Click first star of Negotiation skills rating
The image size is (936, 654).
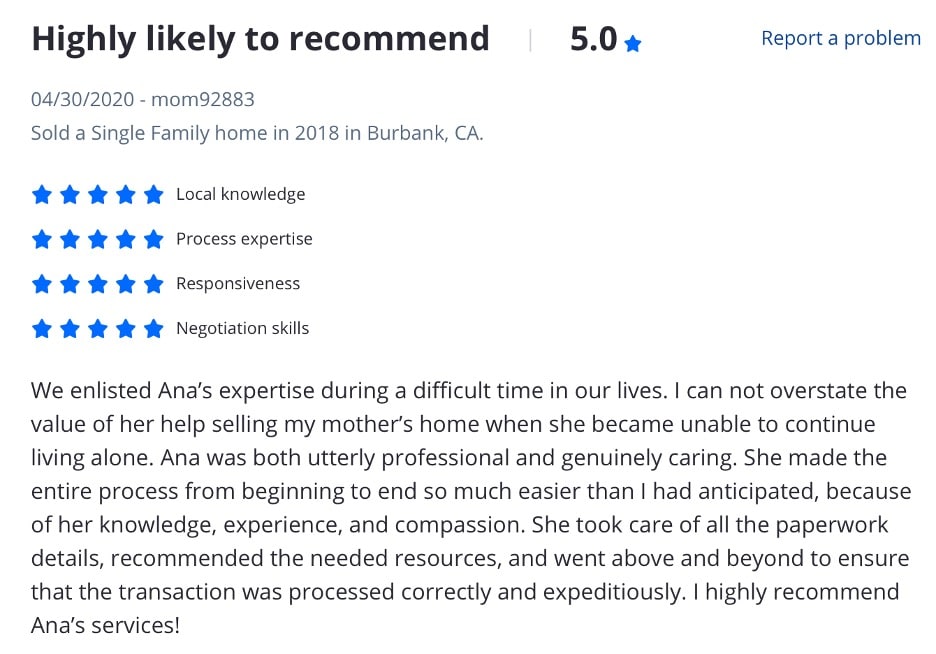42,329
